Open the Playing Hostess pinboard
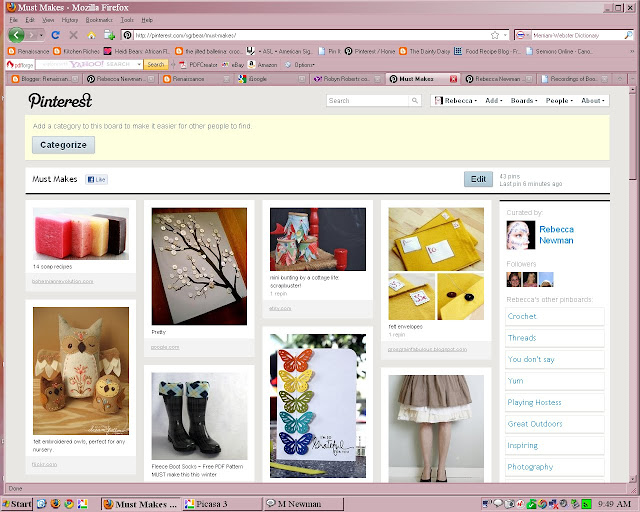Image resolution: width=640 pixels, height=512 pixels. (555, 403)
